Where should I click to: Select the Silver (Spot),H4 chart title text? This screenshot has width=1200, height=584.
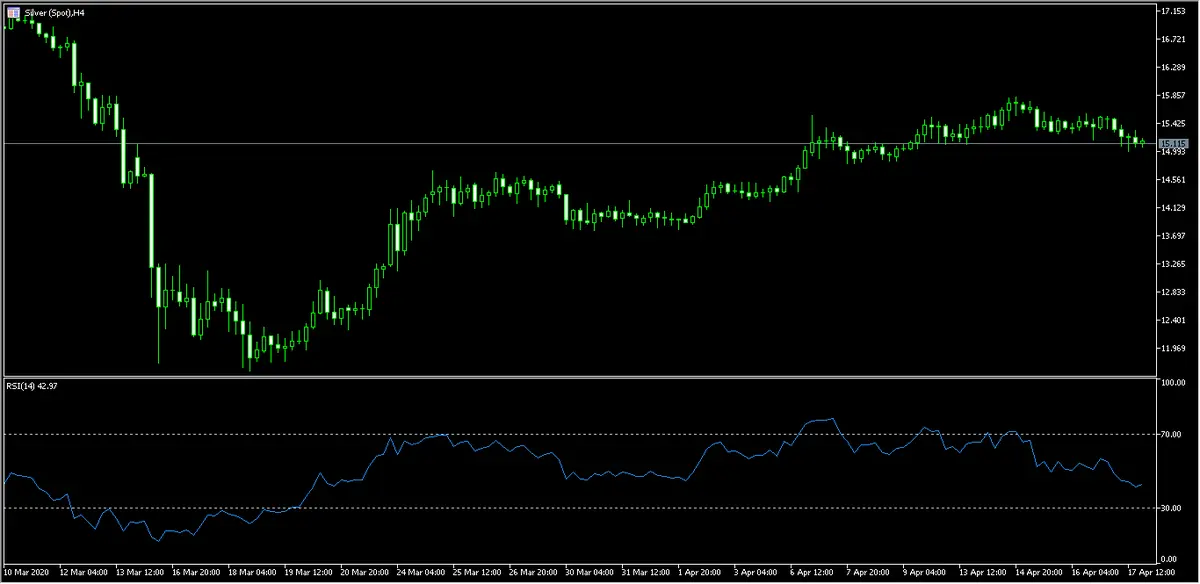pos(50,10)
